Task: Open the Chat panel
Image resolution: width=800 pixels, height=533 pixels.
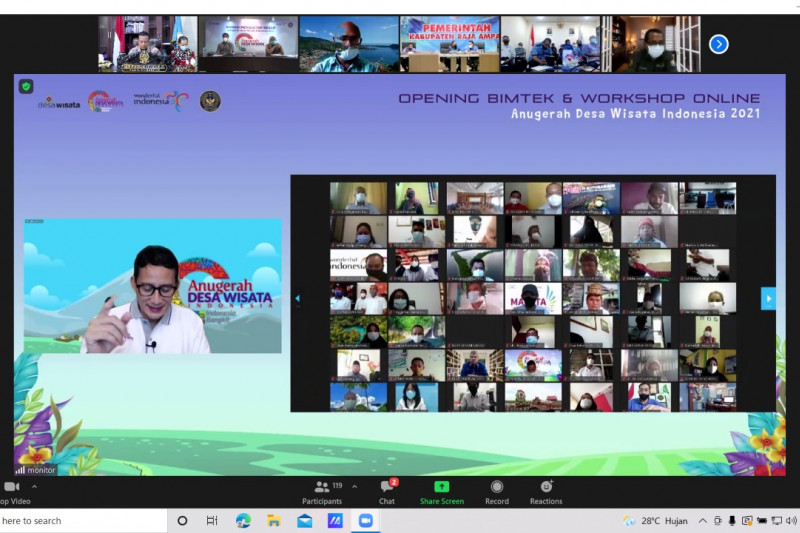Action: (x=387, y=493)
